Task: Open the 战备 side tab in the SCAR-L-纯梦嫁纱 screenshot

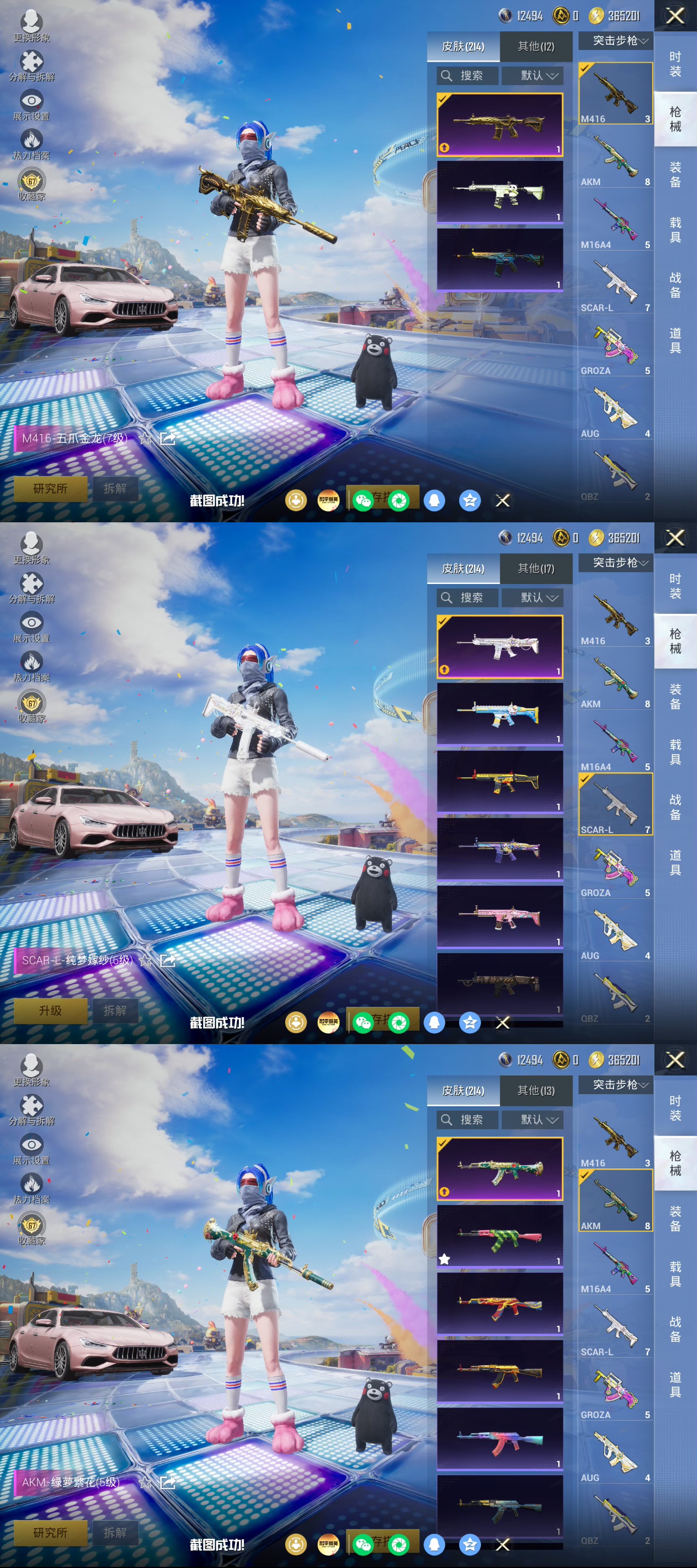Action: (x=675, y=807)
